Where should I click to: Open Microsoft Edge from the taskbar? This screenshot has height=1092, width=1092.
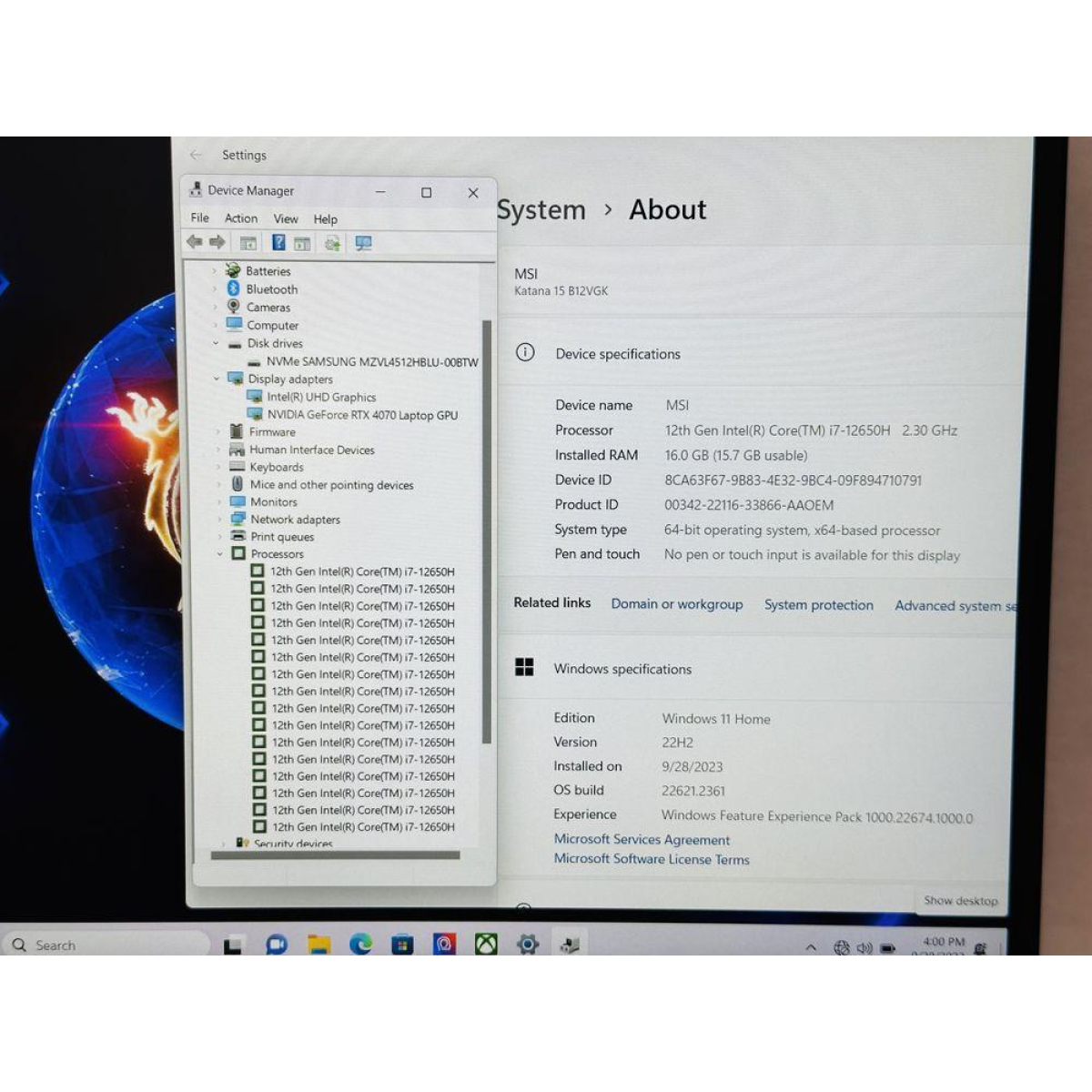[360, 945]
